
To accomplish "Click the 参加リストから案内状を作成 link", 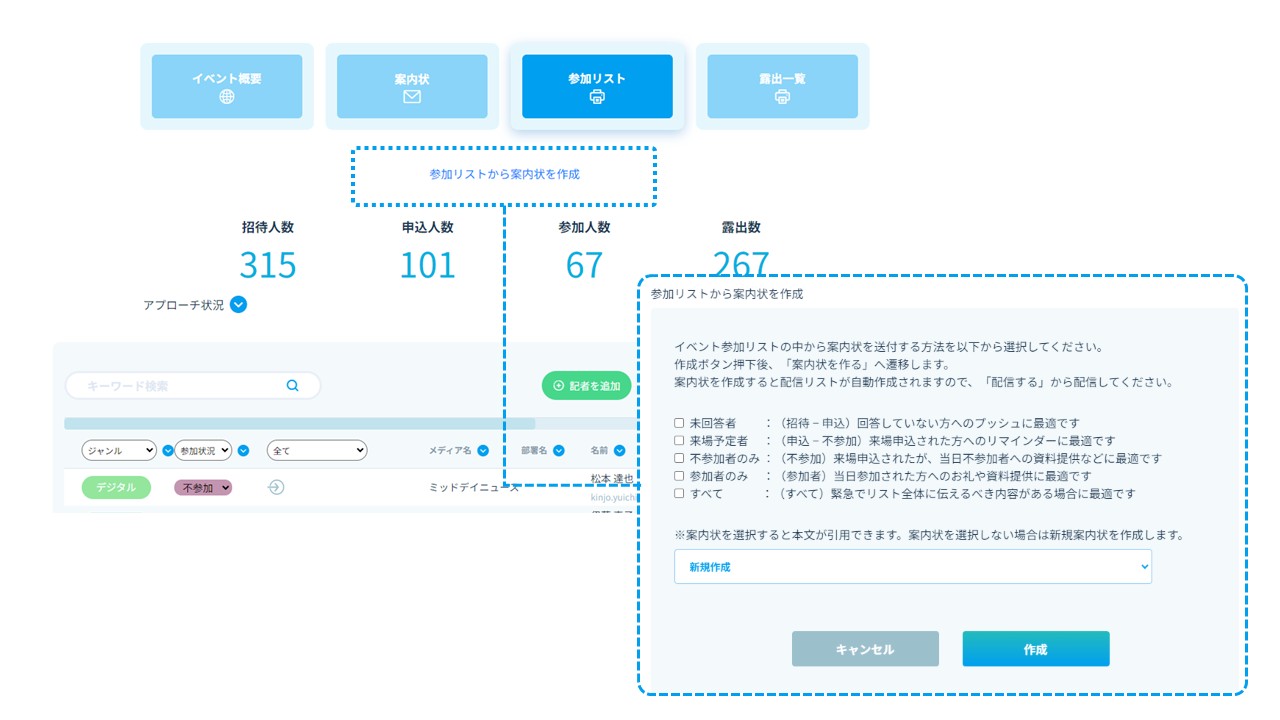I will (x=504, y=174).
